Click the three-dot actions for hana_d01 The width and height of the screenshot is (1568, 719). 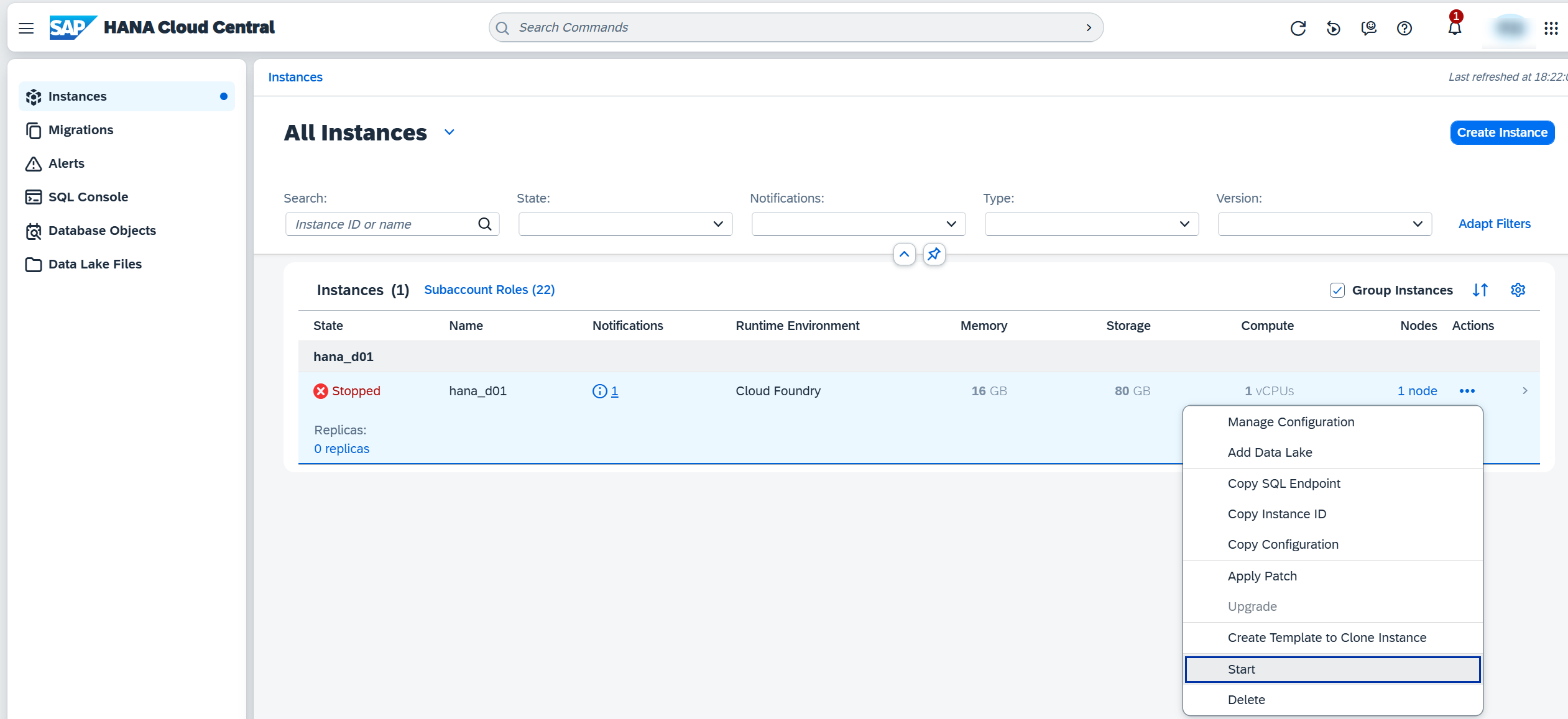tap(1467, 391)
